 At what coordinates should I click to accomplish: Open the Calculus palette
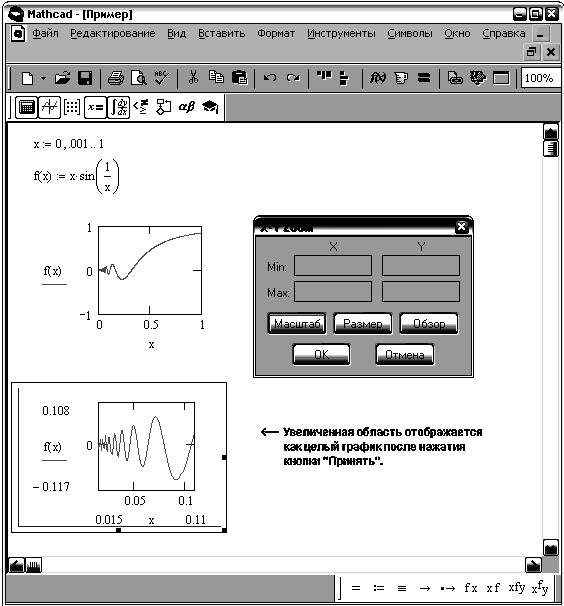pos(118,107)
